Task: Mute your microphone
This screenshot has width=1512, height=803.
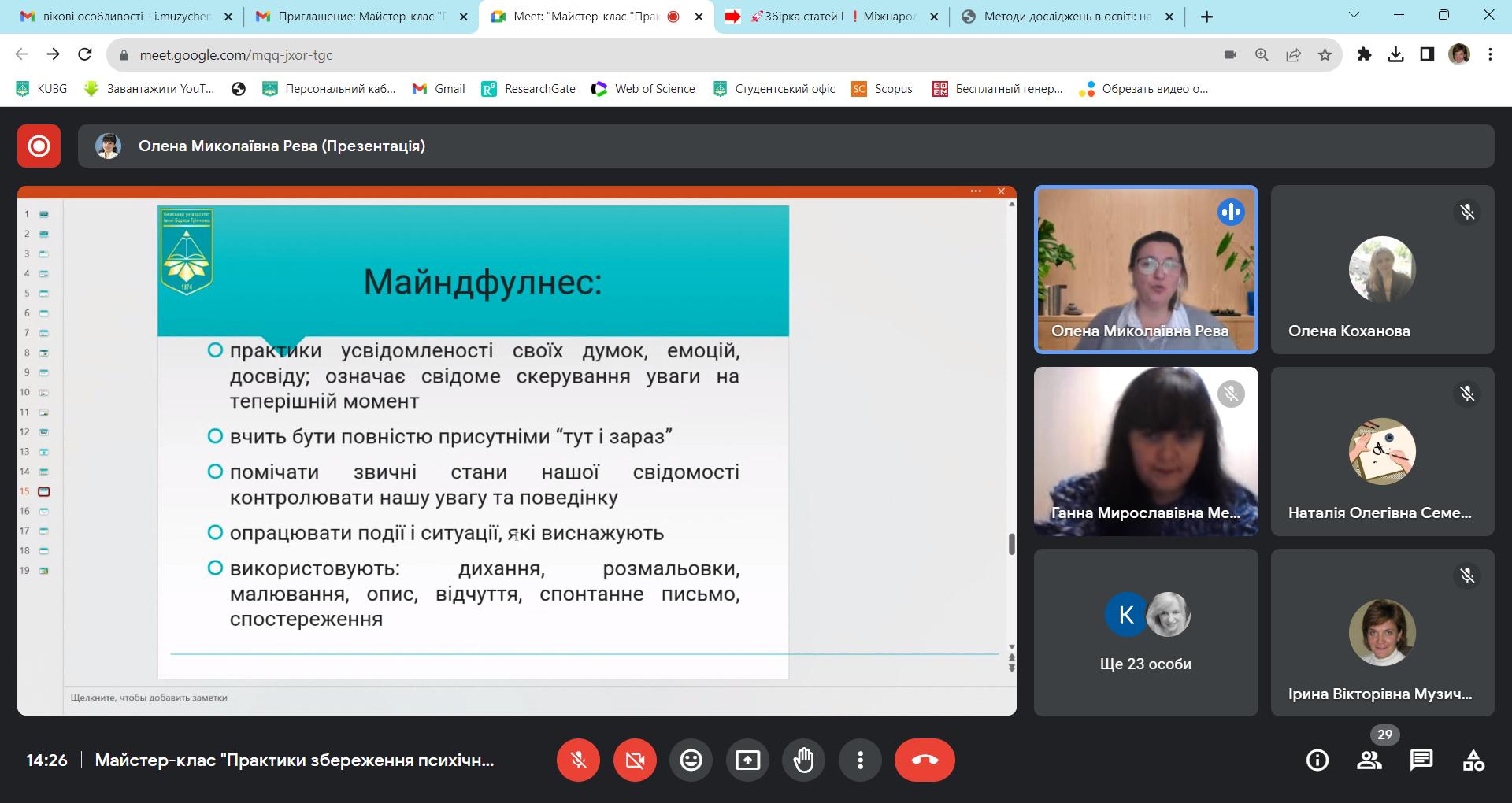Action: [x=578, y=760]
